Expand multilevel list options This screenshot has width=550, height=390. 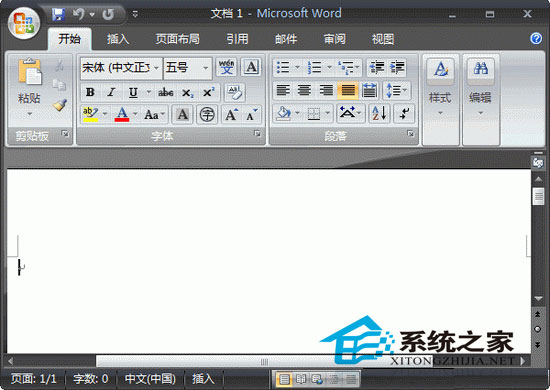[x=357, y=67]
